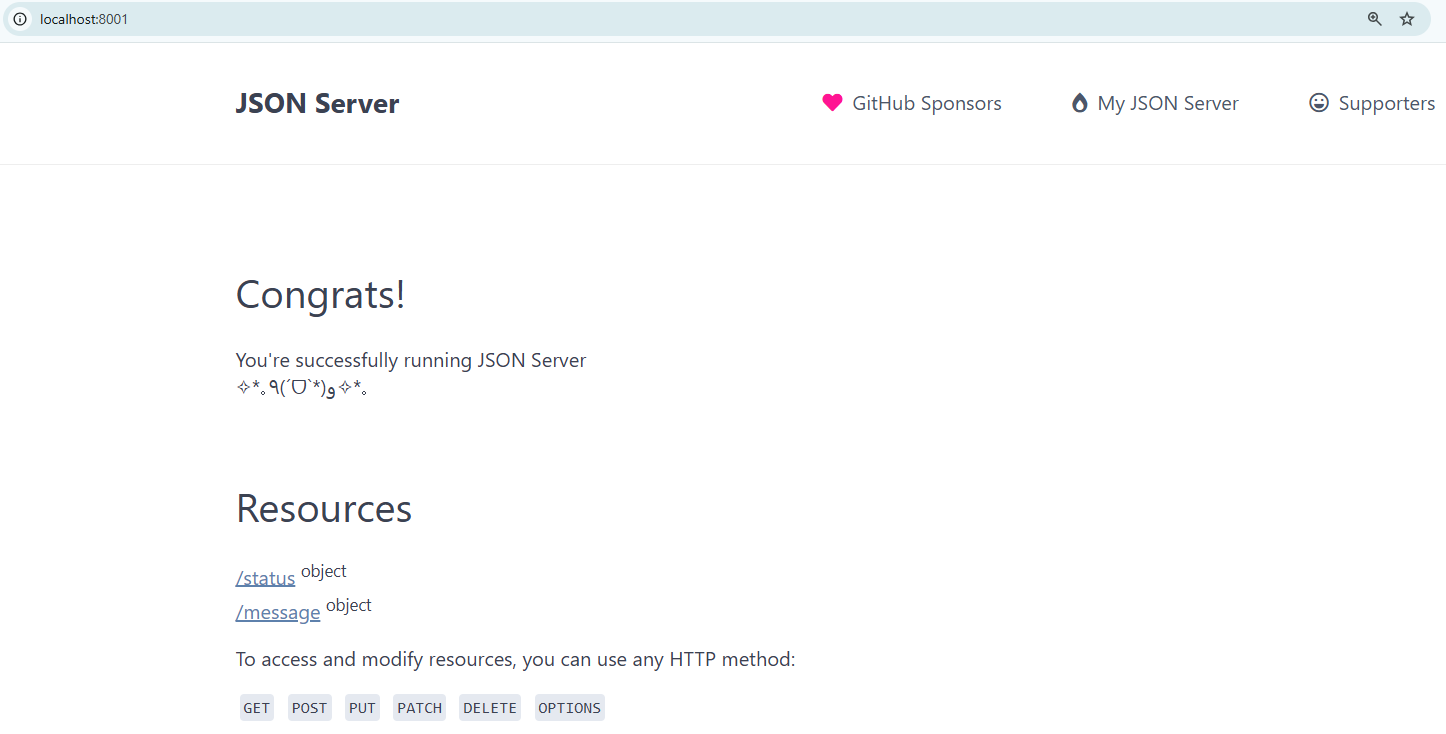Click the zoom magnifier icon in address bar
This screenshot has width=1446, height=734.
coord(1375,19)
